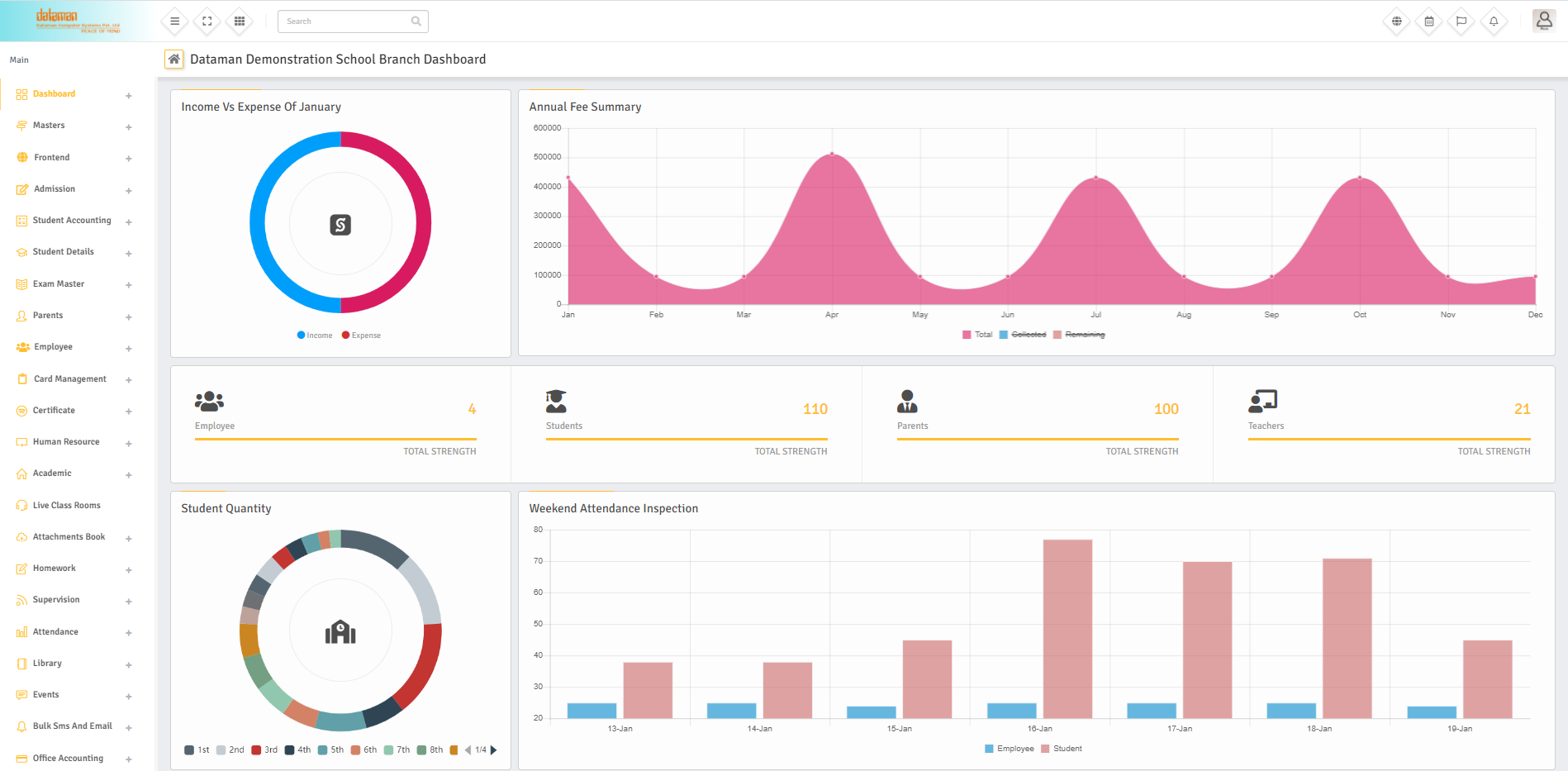Click the user profile avatar
This screenshot has width=1568, height=771.
[x=1543, y=20]
